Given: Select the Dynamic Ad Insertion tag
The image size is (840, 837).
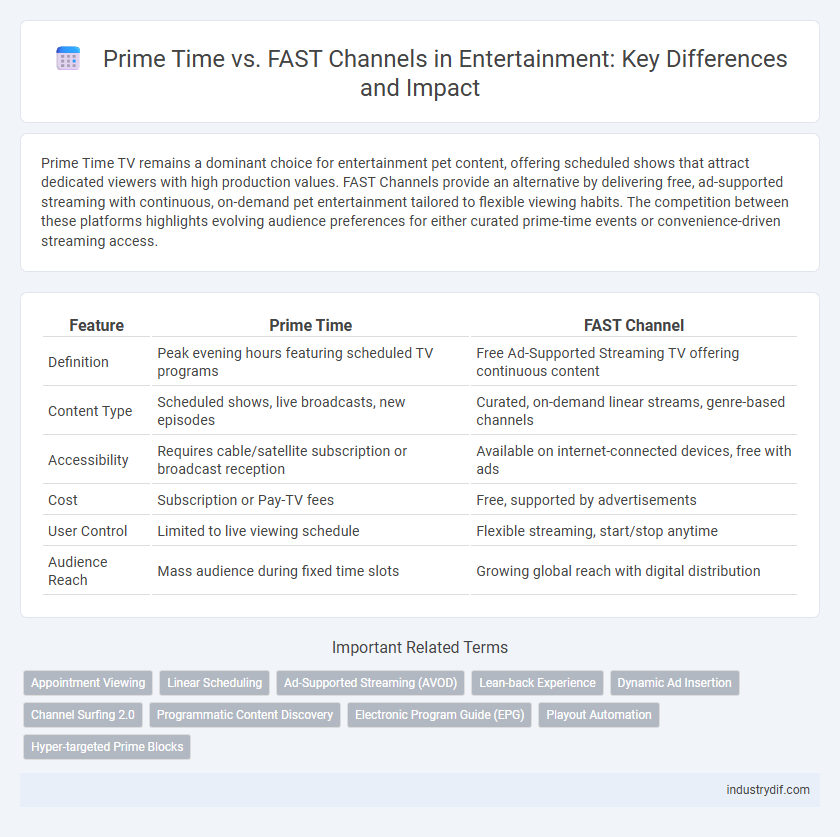Looking at the screenshot, I should (x=674, y=683).
